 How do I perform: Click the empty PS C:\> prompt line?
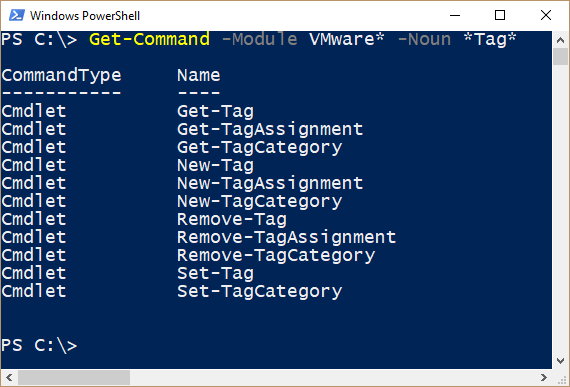click(x=39, y=345)
